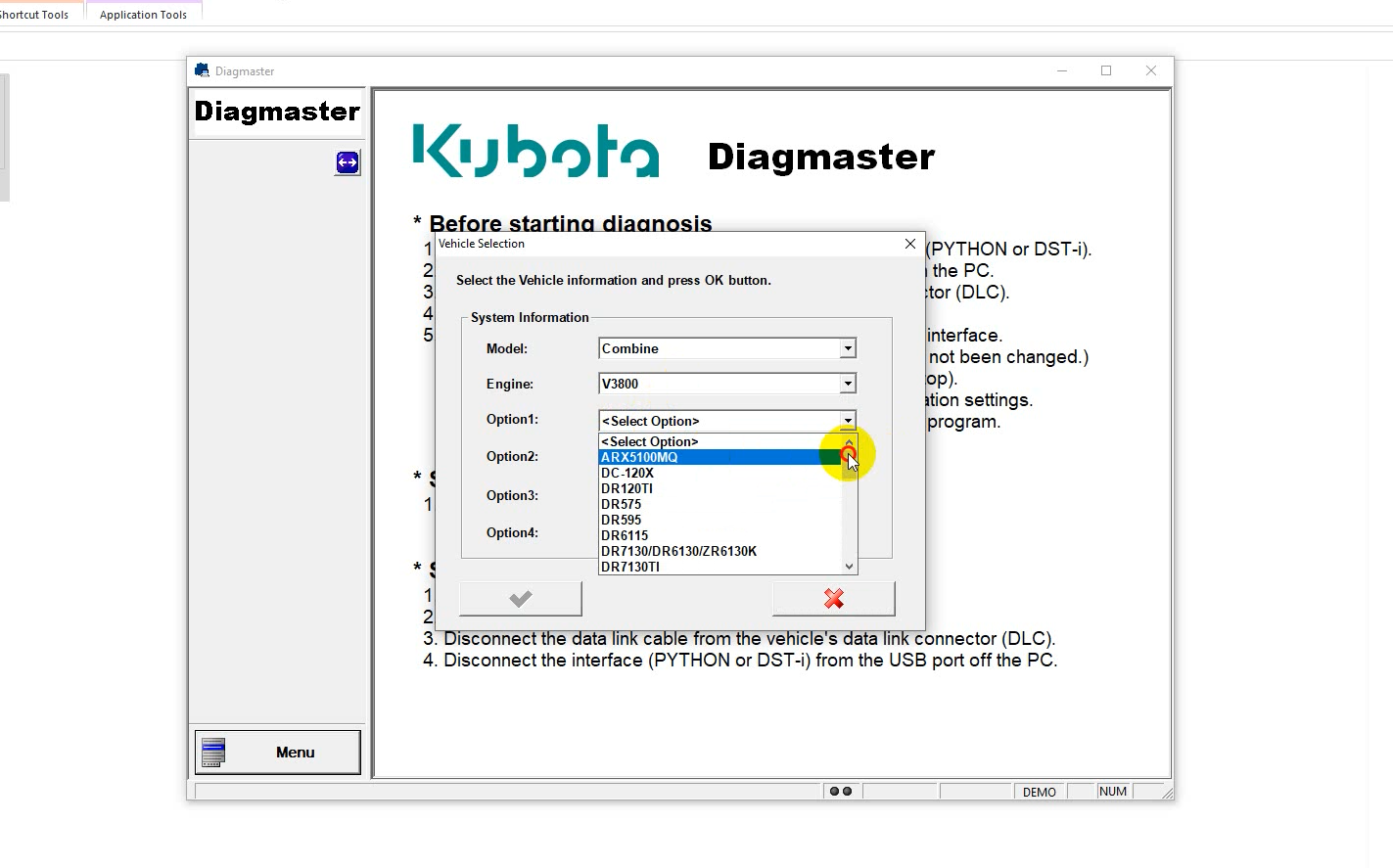The height and width of the screenshot is (868, 1393).
Task: Click the list scrollbar up arrow
Action: click(x=849, y=442)
